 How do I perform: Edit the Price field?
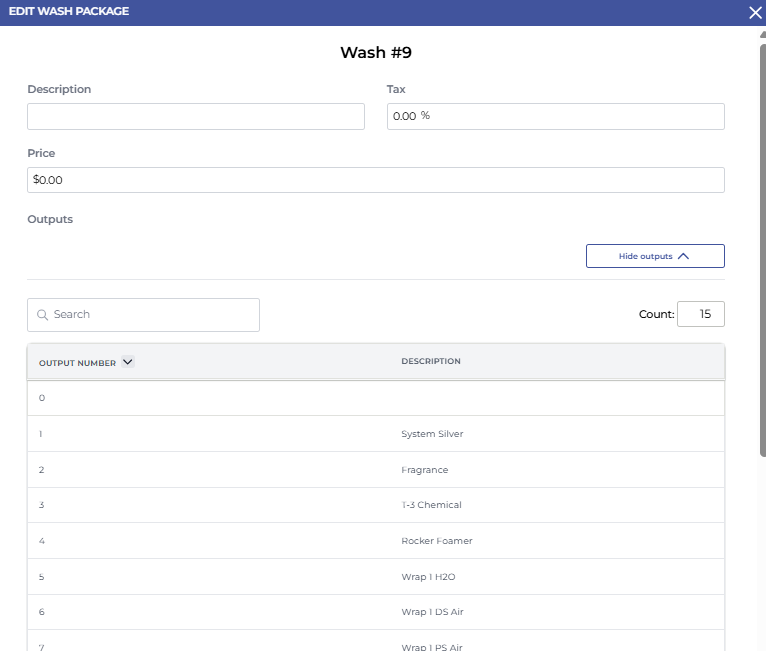[375, 180]
